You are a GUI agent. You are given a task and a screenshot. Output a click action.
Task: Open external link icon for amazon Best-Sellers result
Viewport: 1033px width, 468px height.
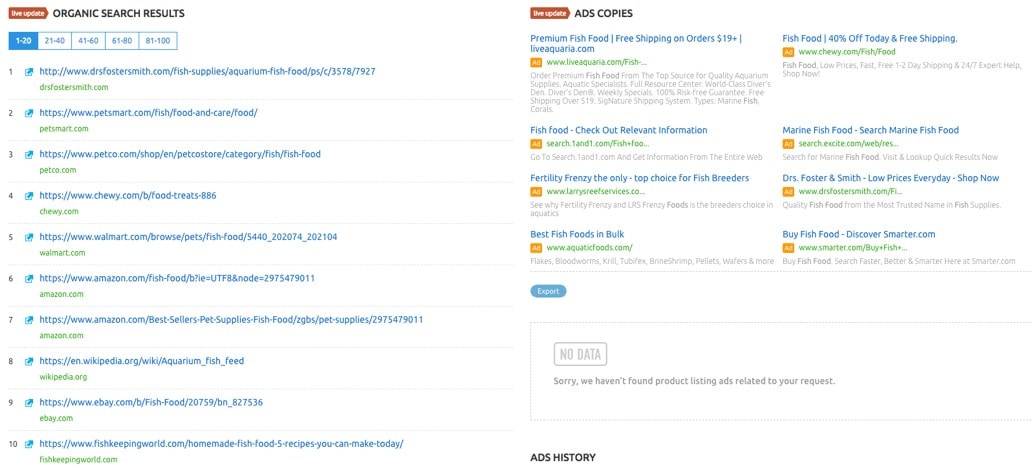(x=29, y=320)
